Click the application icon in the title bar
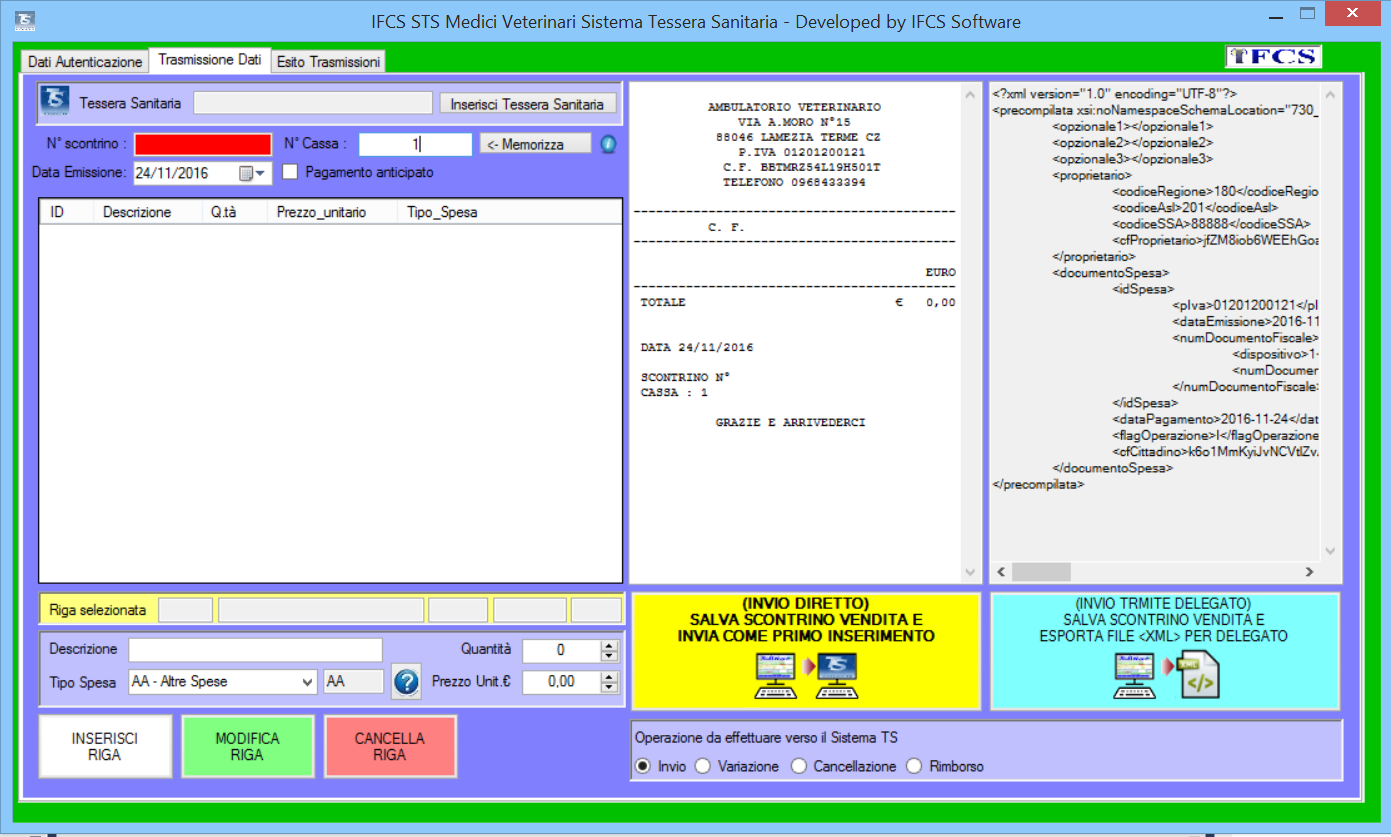This screenshot has width=1391, height=837. tap(26, 20)
